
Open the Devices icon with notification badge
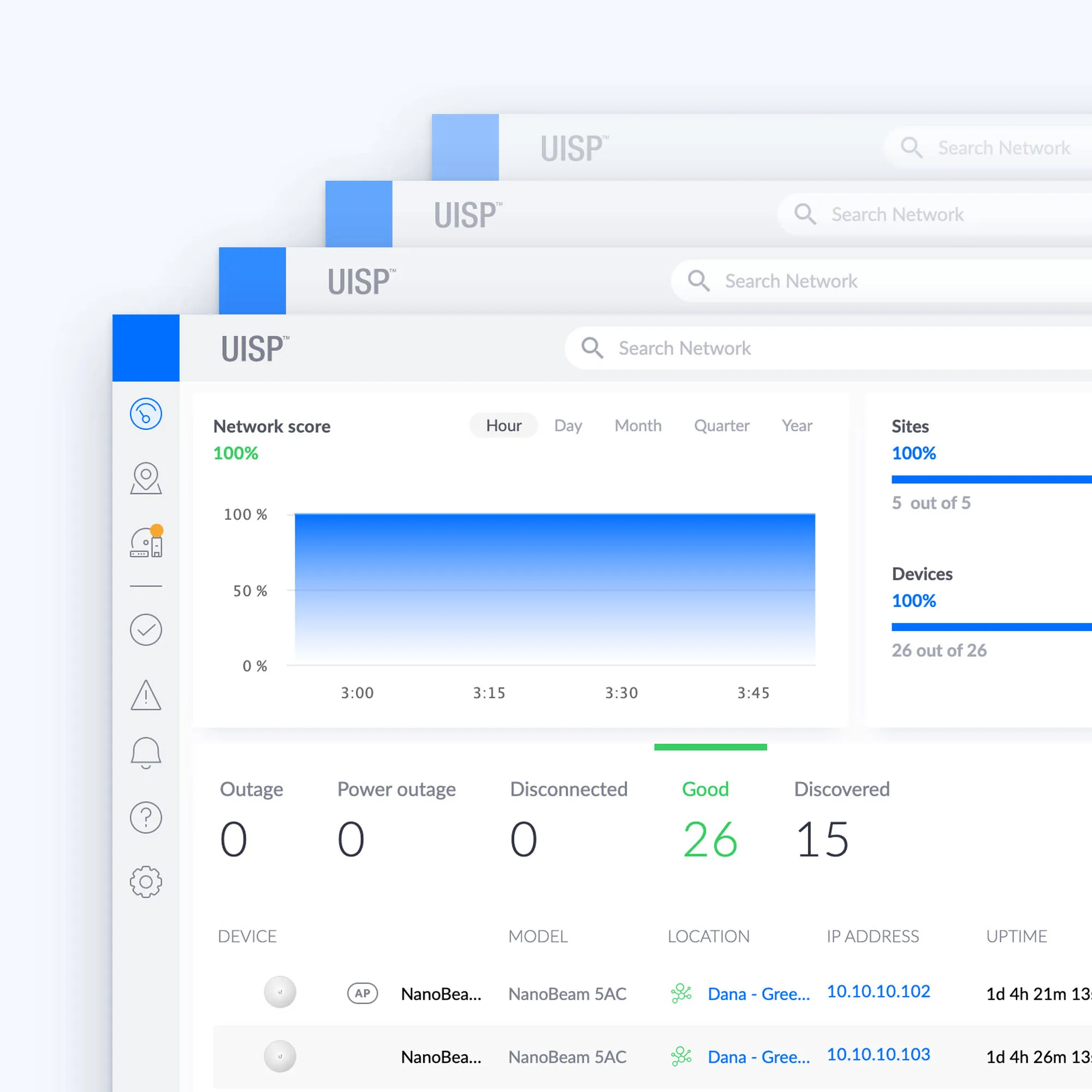[146, 543]
